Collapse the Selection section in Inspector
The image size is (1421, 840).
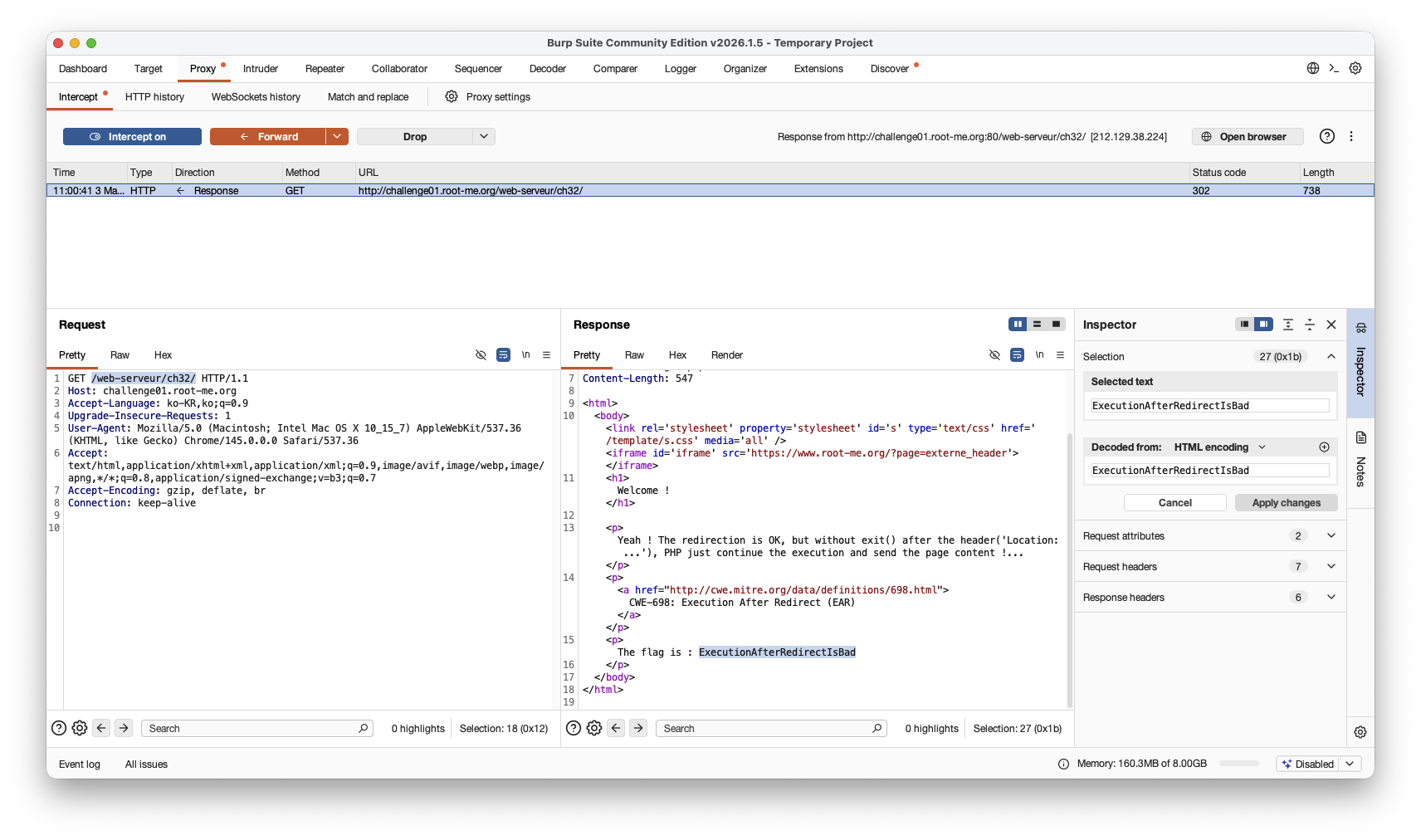[1331, 356]
